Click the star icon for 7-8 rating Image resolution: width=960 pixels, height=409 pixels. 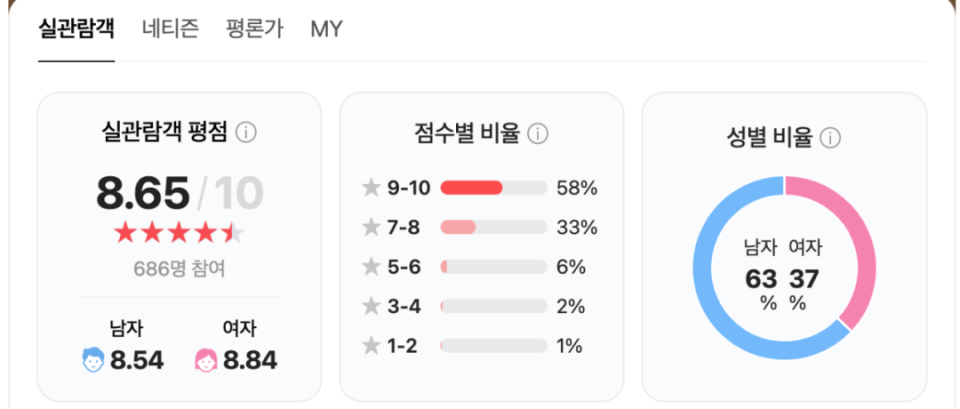click(371, 227)
